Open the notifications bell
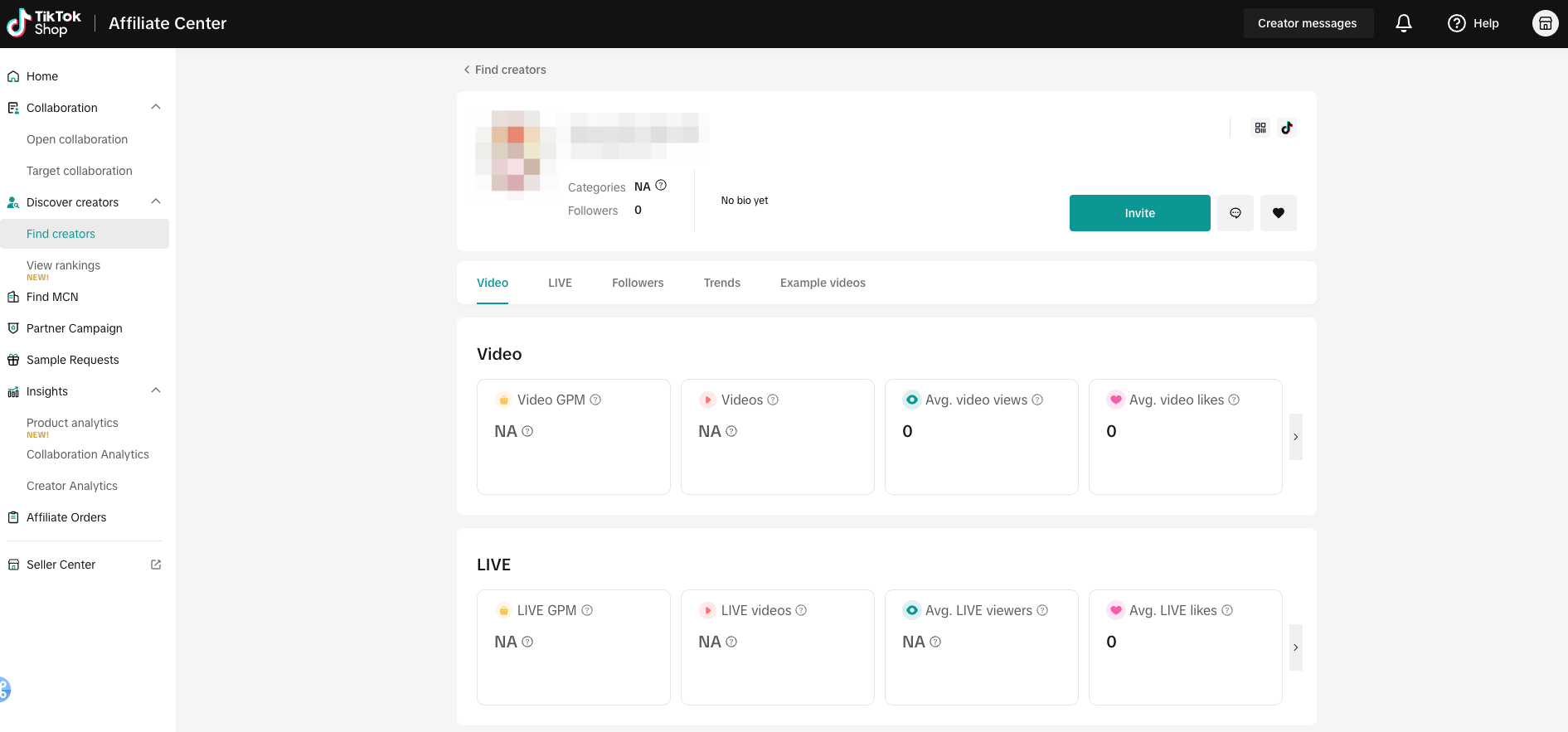 pos(1403,23)
